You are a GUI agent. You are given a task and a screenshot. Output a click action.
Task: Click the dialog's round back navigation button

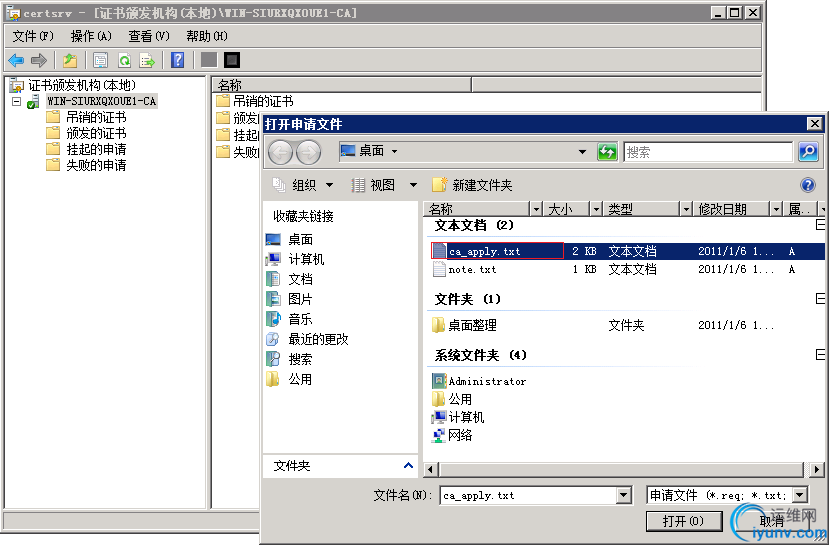[x=280, y=153]
